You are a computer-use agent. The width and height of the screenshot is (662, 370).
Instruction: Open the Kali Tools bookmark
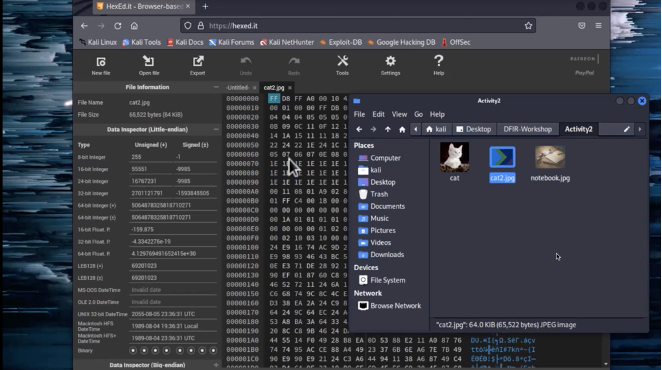point(141,42)
